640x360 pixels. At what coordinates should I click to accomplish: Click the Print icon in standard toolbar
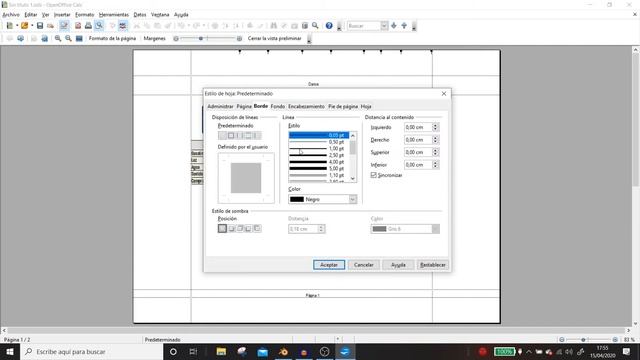[x=88, y=26]
